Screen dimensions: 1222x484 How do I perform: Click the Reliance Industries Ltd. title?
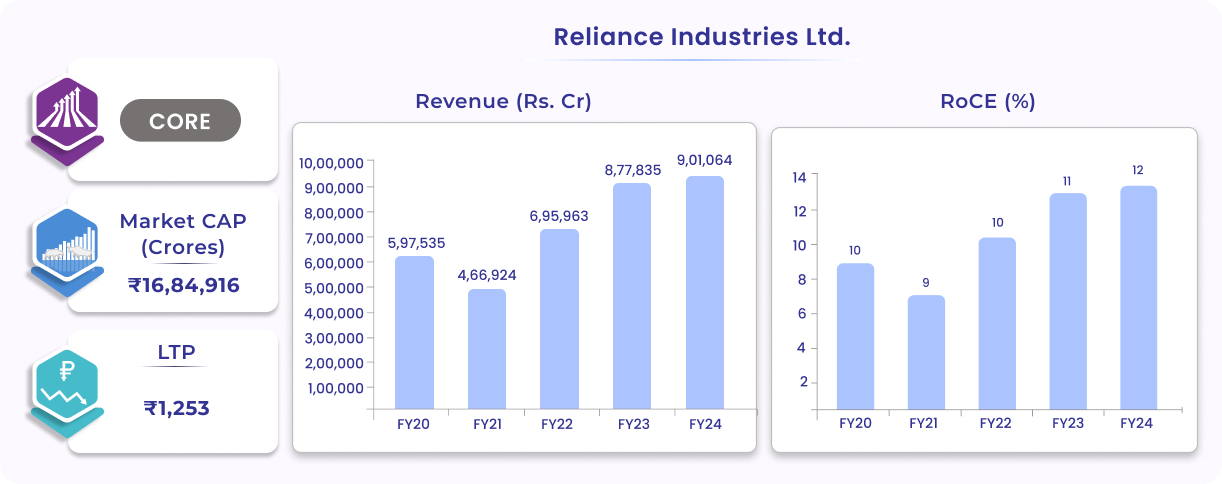click(701, 38)
